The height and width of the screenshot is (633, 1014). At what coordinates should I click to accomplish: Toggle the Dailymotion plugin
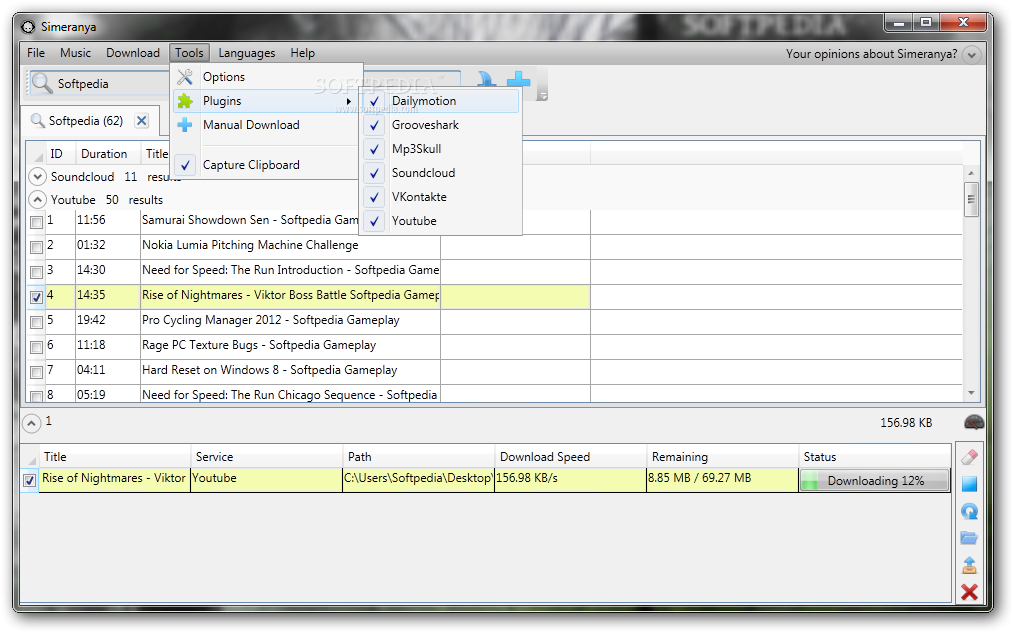point(440,101)
